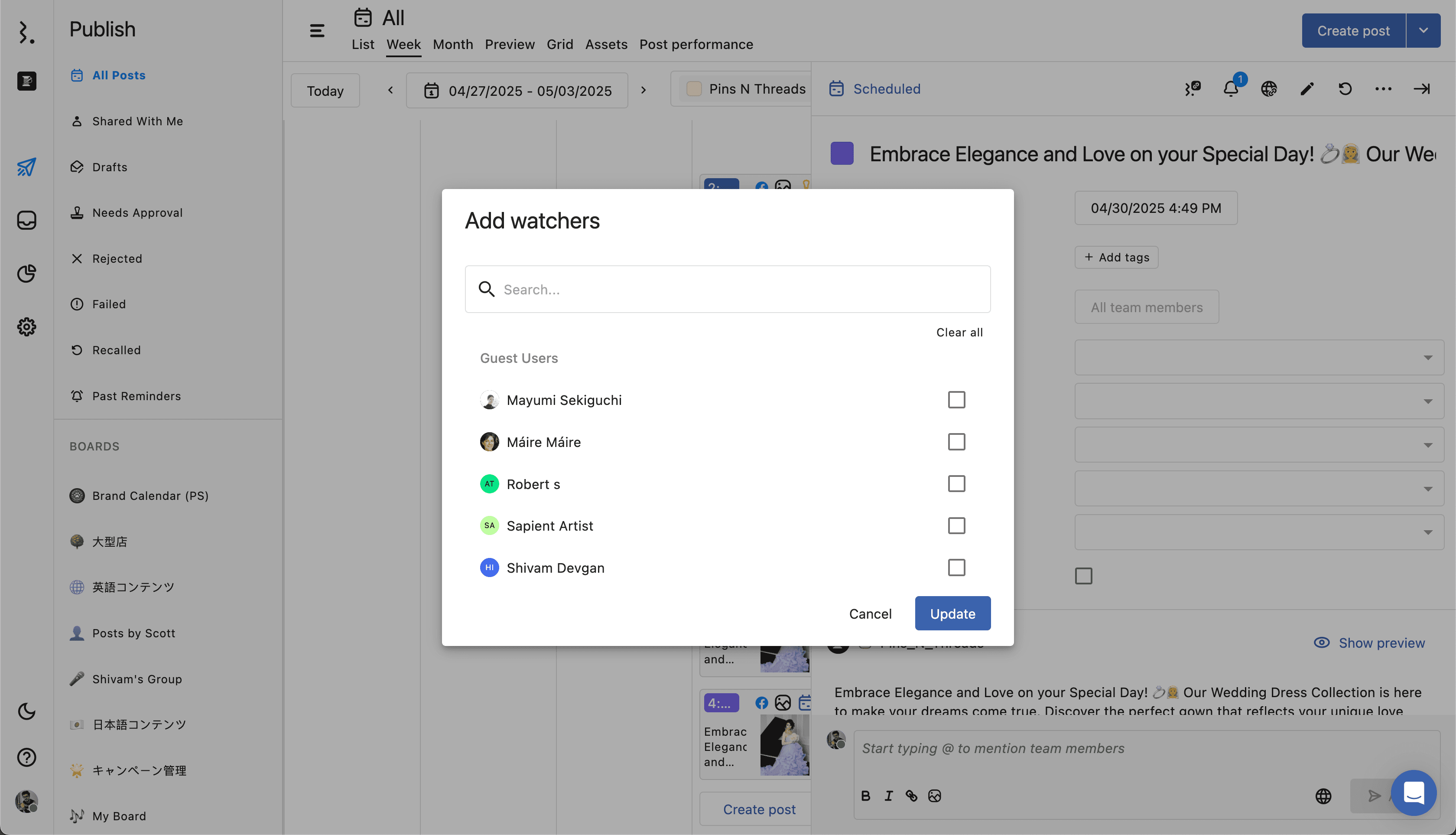Switch to the Month tab
The height and width of the screenshot is (835, 1456).
(x=452, y=44)
